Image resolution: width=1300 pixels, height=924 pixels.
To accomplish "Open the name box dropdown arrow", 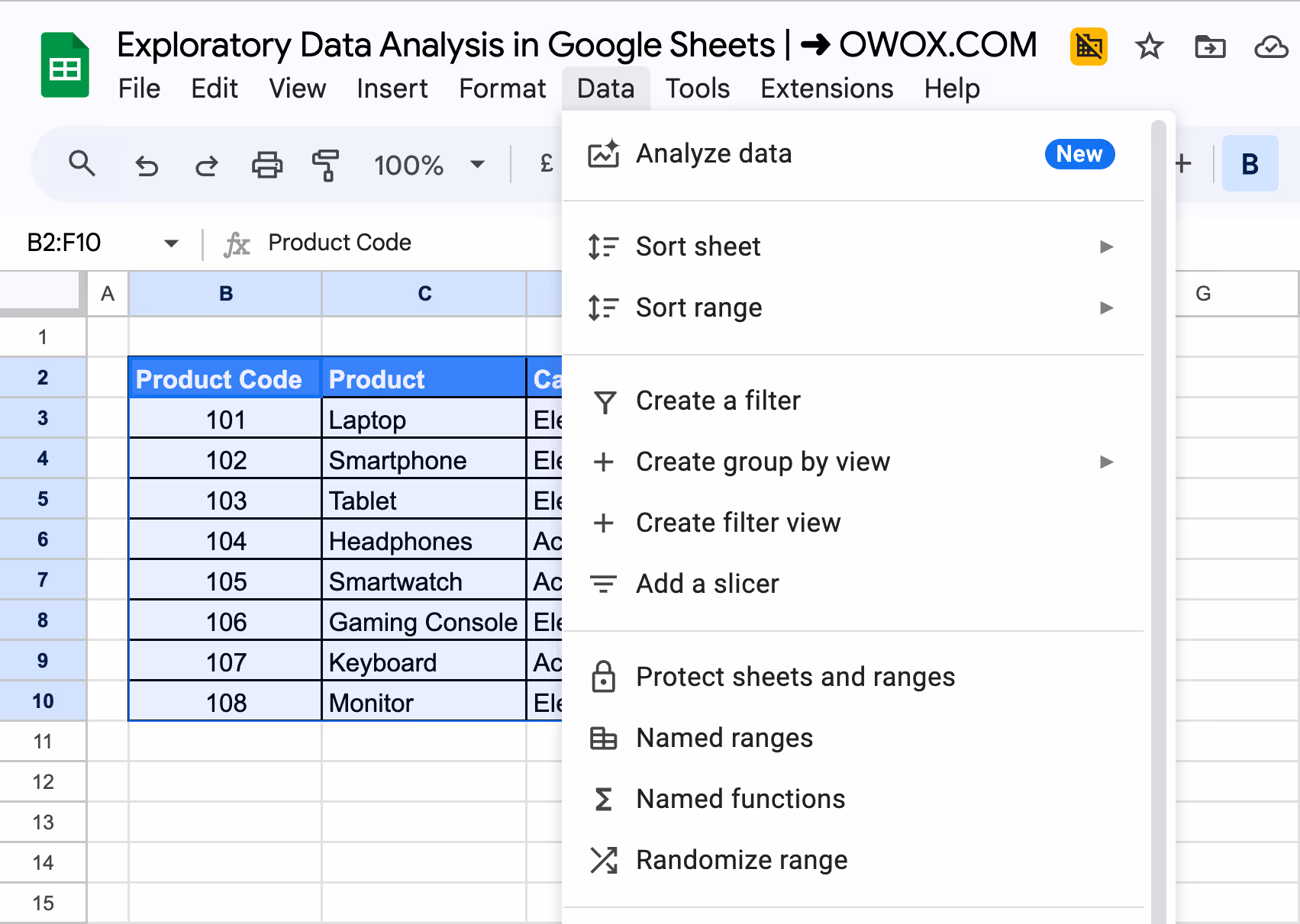I will 172,243.
